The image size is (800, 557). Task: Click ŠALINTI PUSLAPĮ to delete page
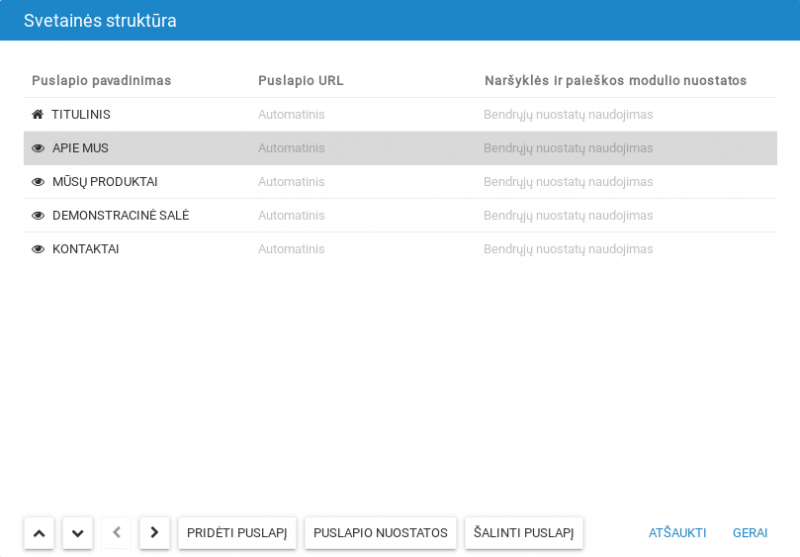pos(523,532)
